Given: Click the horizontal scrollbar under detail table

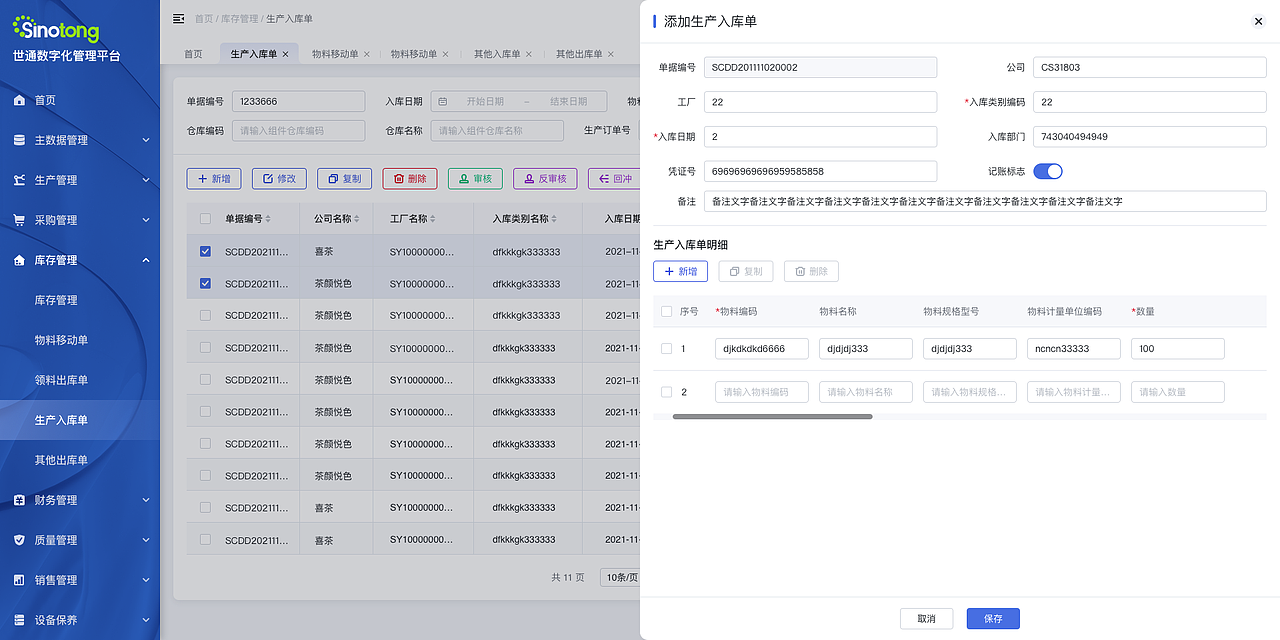Looking at the screenshot, I should 772,416.
